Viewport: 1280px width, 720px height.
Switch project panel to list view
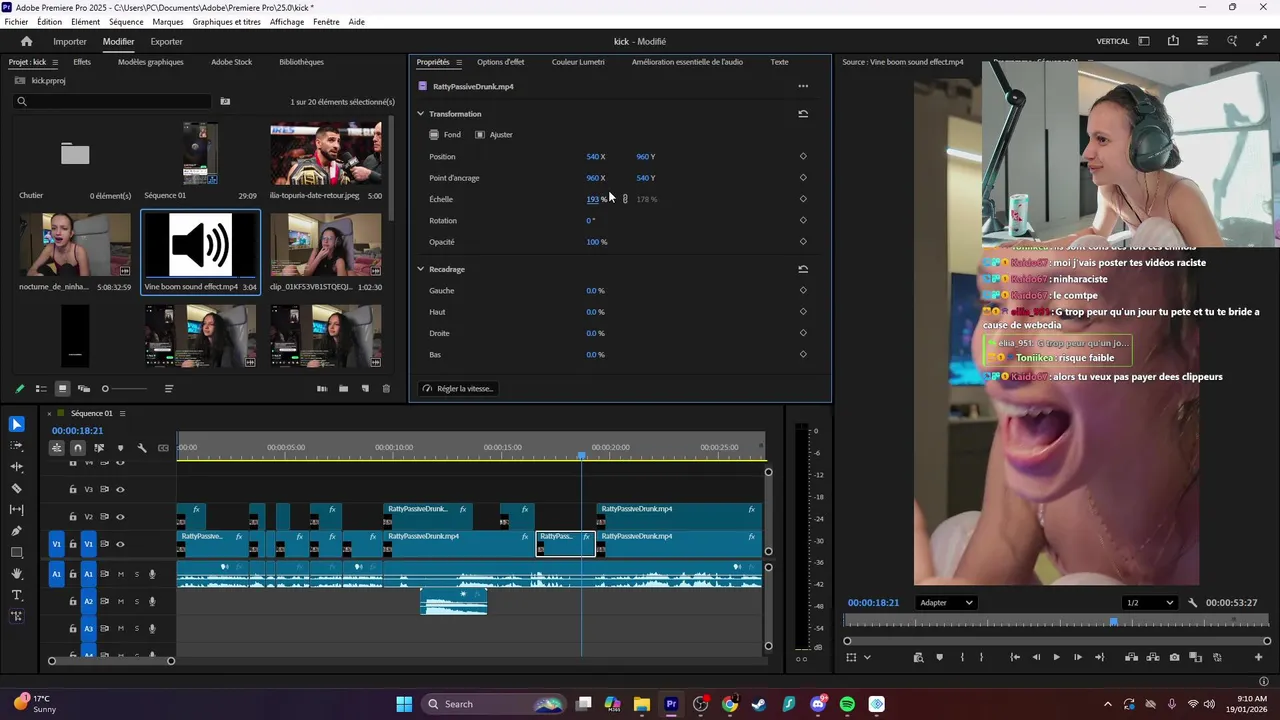(x=41, y=389)
